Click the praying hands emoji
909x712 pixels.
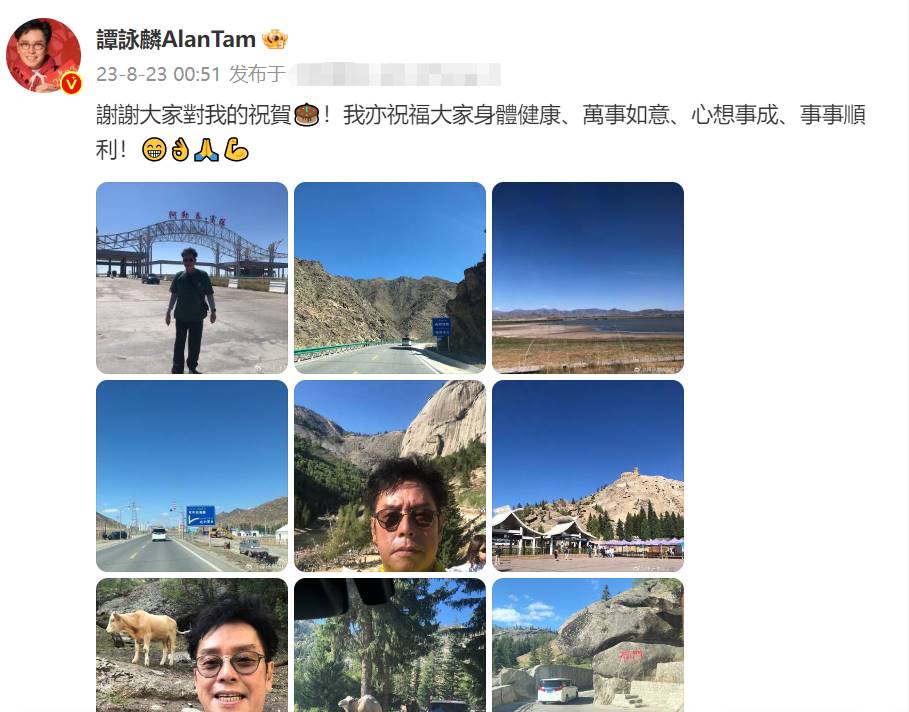coord(206,150)
